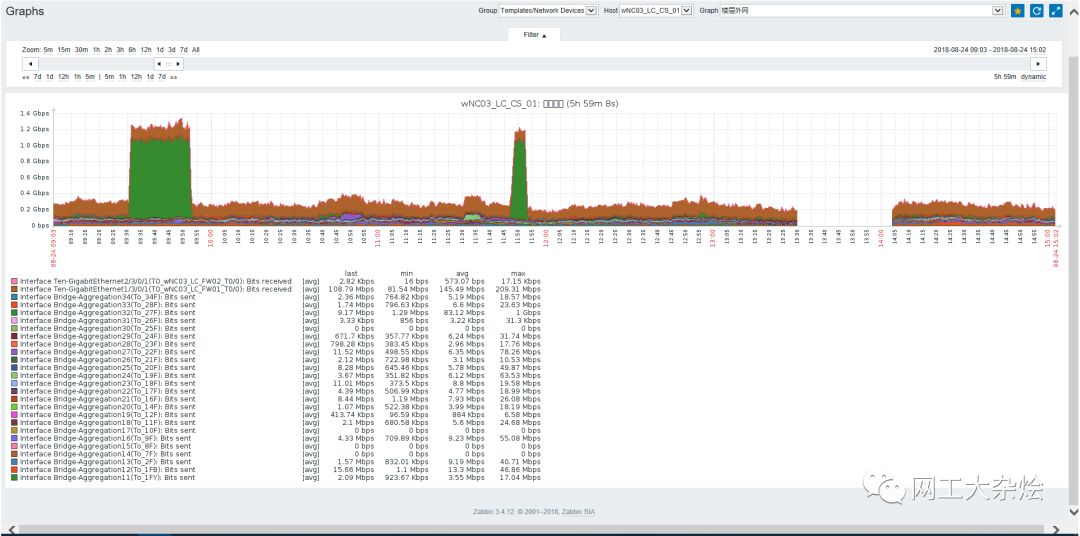Set zoom to All

(x=196, y=50)
